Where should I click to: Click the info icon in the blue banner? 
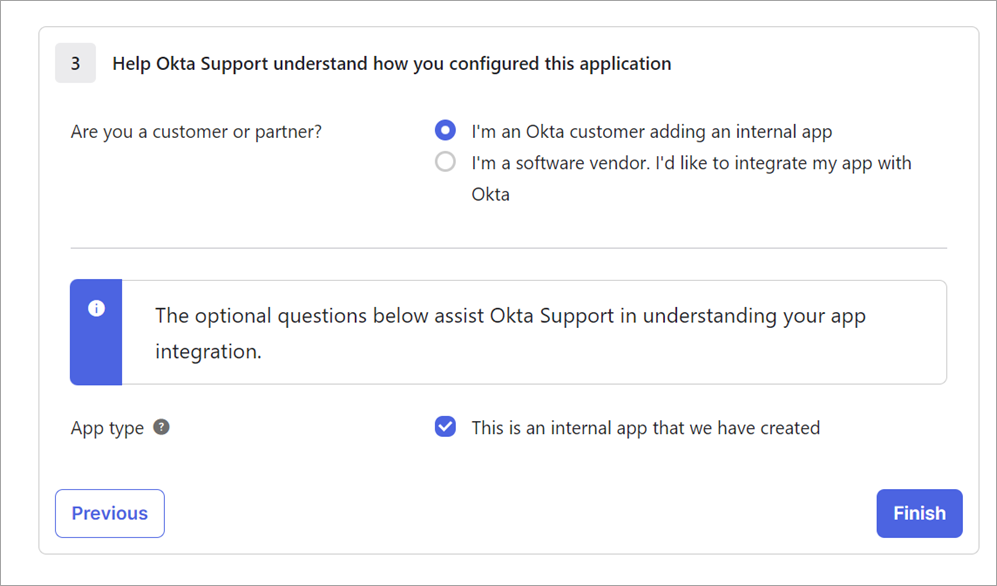[96, 309]
